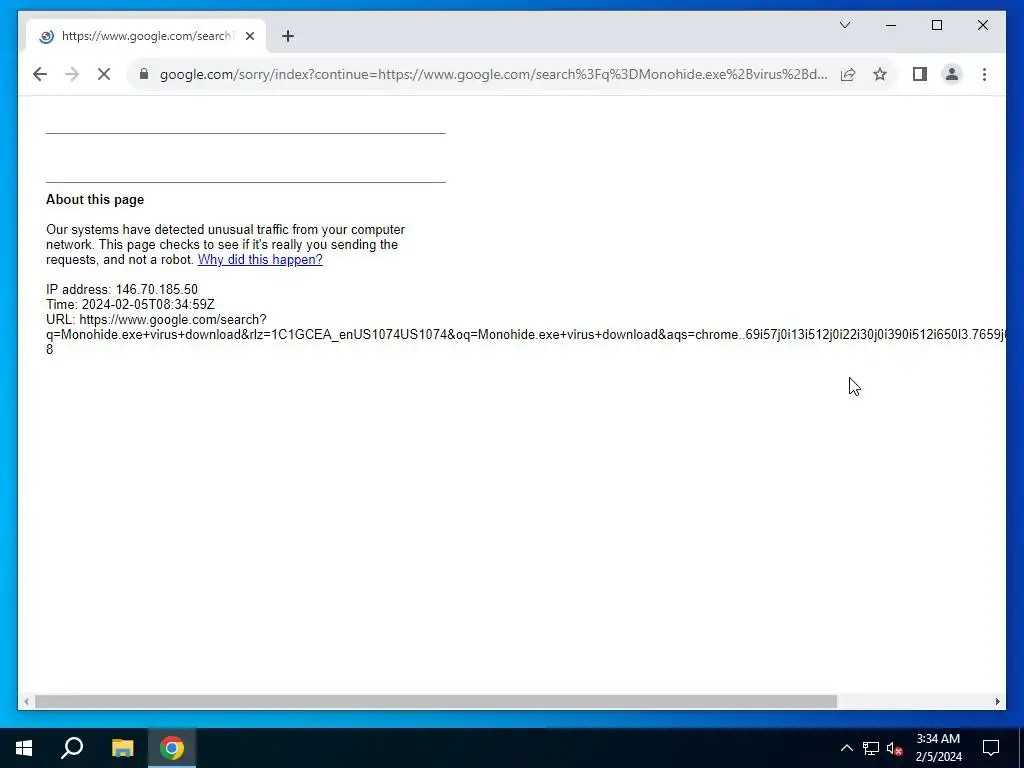
Task: Minimize the Chrome window
Action: pos(891,25)
